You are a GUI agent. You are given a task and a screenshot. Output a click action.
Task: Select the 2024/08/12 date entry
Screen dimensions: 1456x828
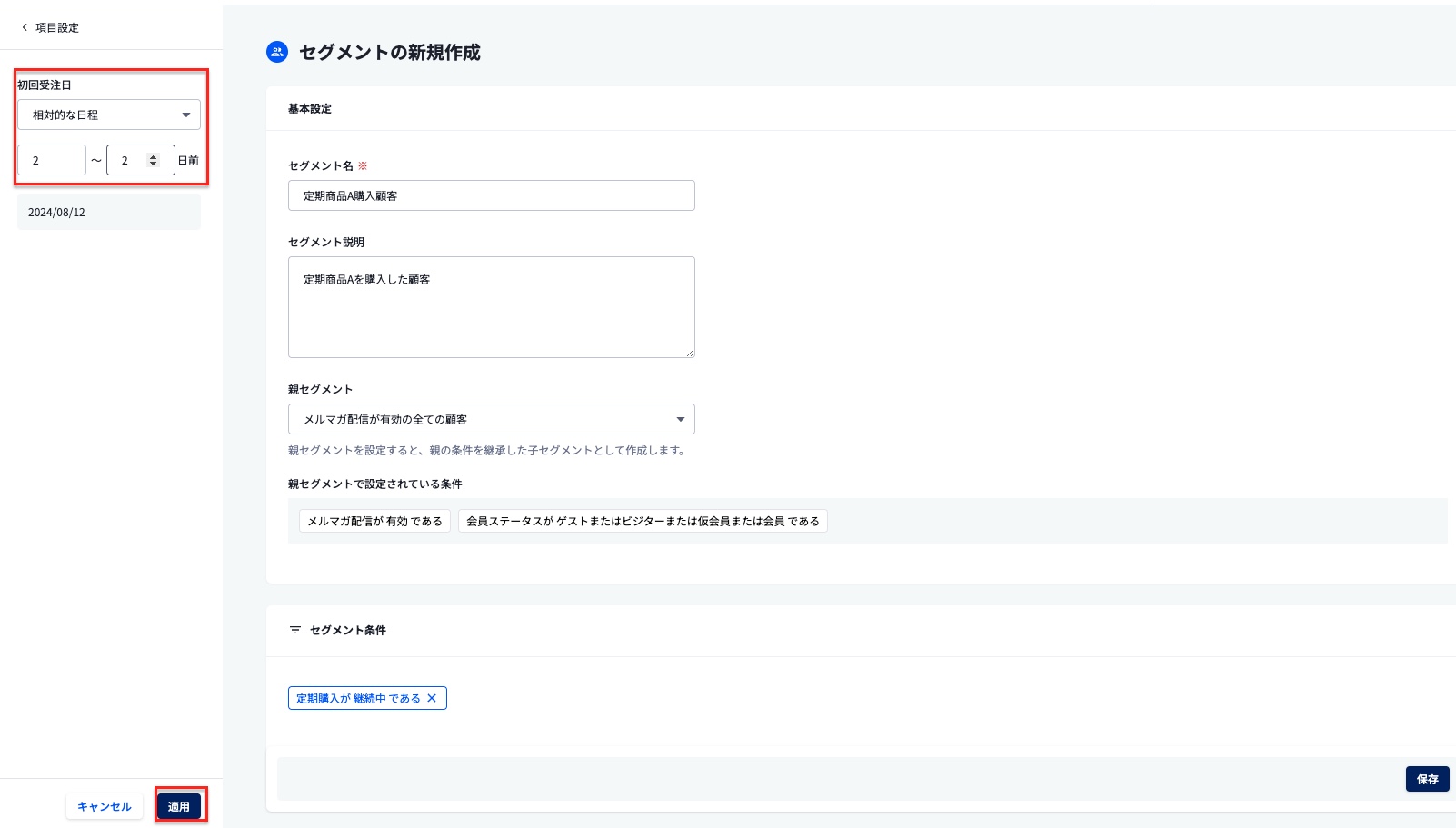click(x=108, y=212)
